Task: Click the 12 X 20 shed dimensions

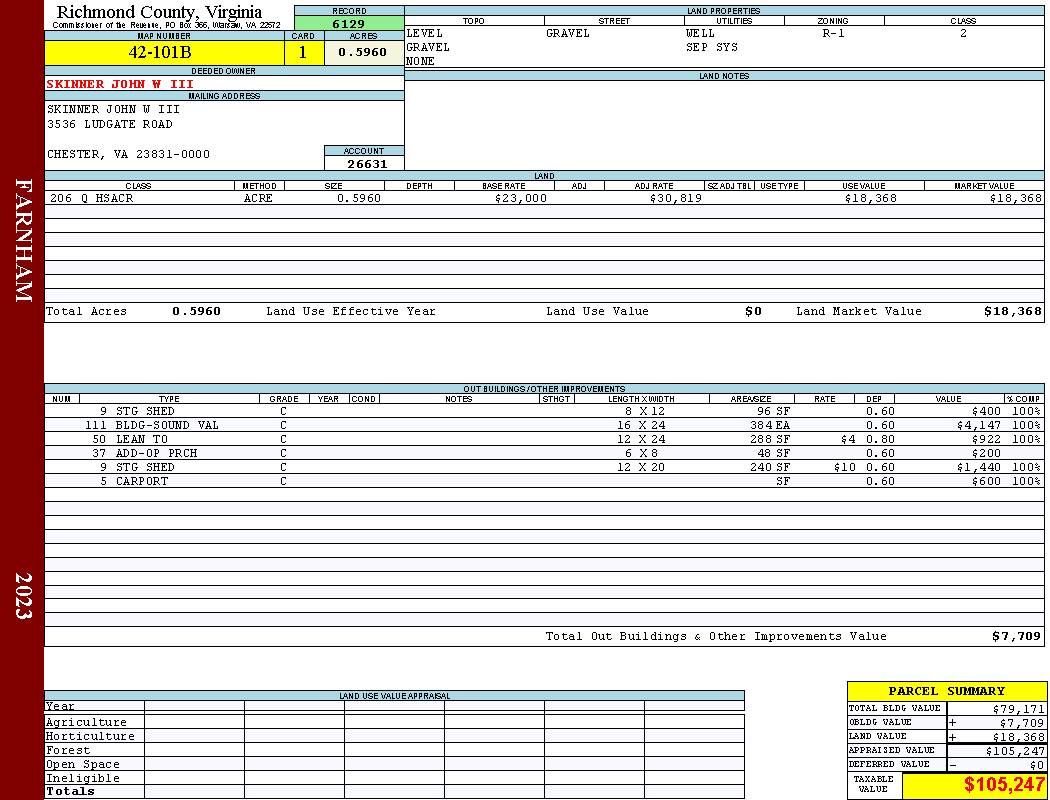Action: tap(641, 467)
